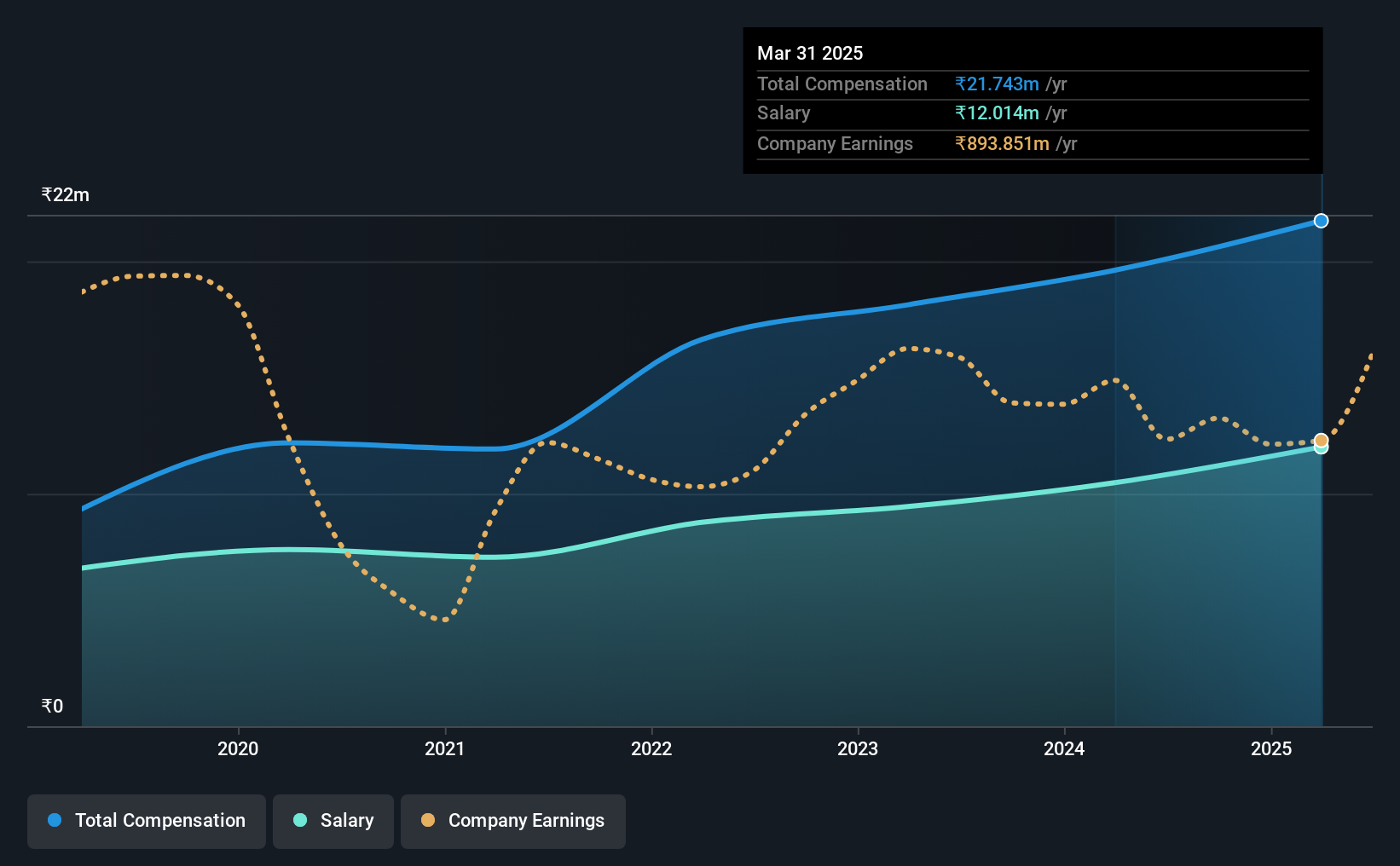Click the orange earnings marker at Mar 2025

(1321, 441)
